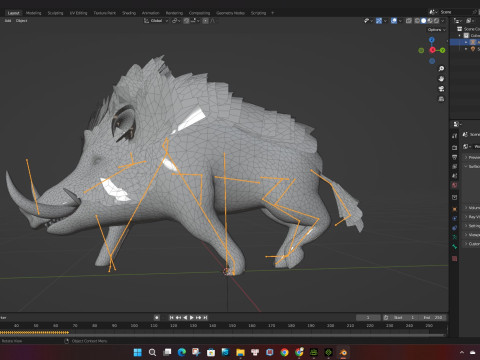Open the green bone properties tab
Viewport: 480px width, 360px height.
(x=454, y=247)
